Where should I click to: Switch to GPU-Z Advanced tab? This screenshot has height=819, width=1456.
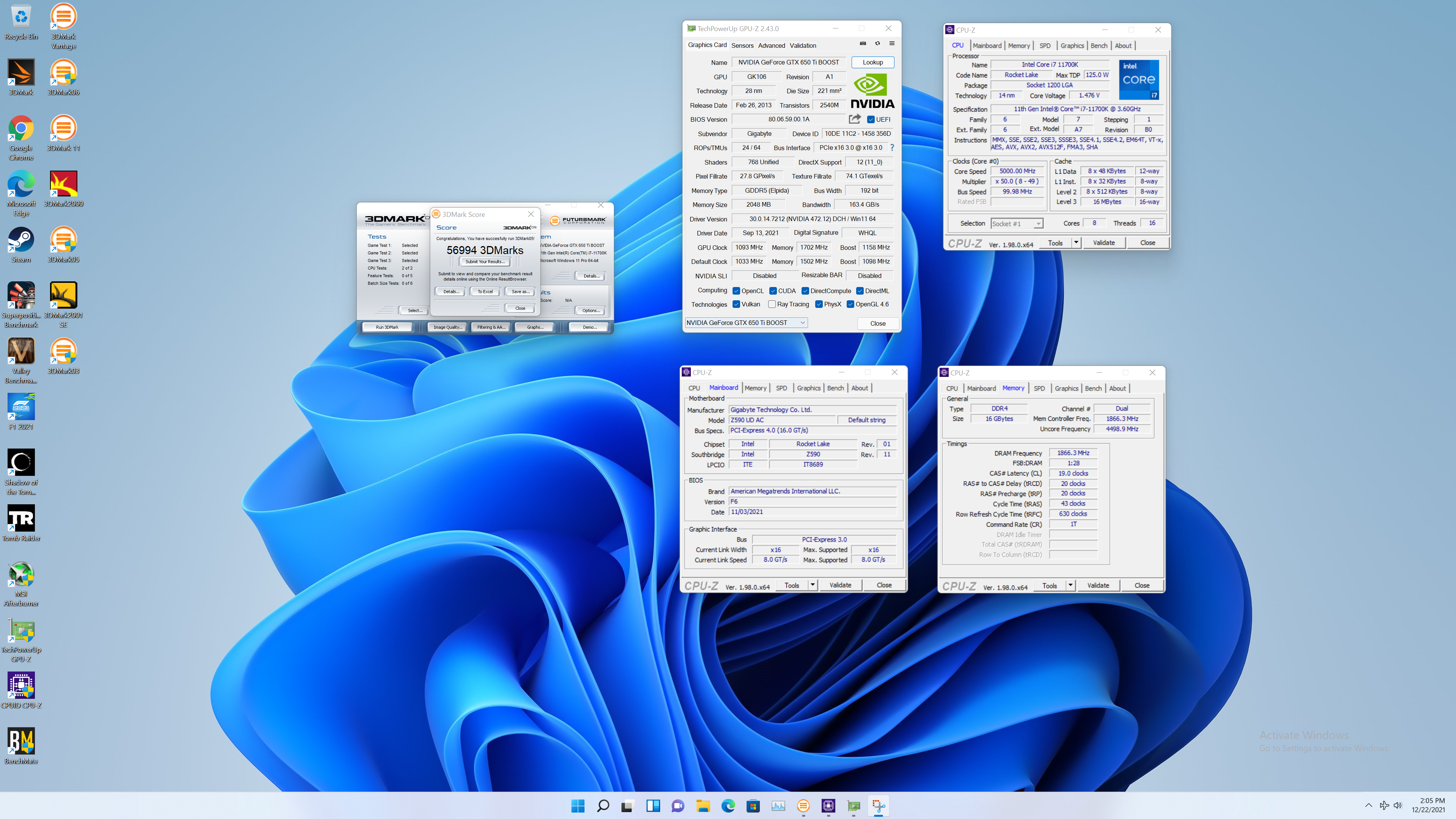[772, 45]
